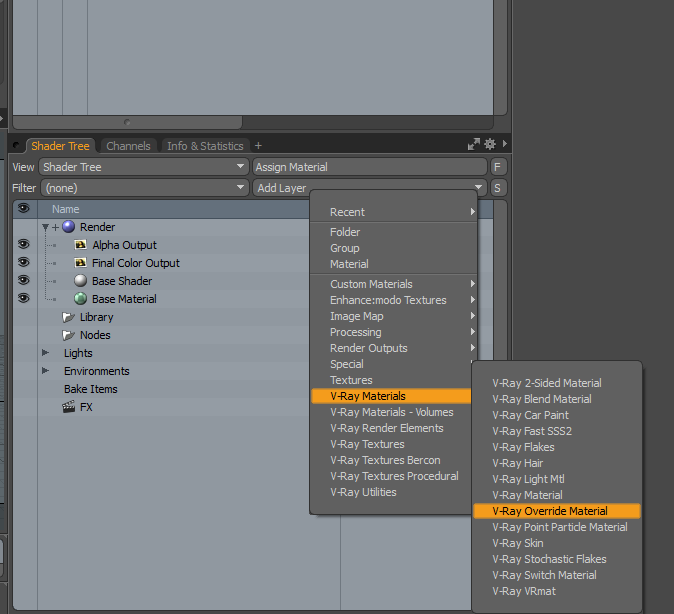This screenshot has width=674, height=614.
Task: Open V-Ray Materials - Volumes submenu
Action: (392, 412)
